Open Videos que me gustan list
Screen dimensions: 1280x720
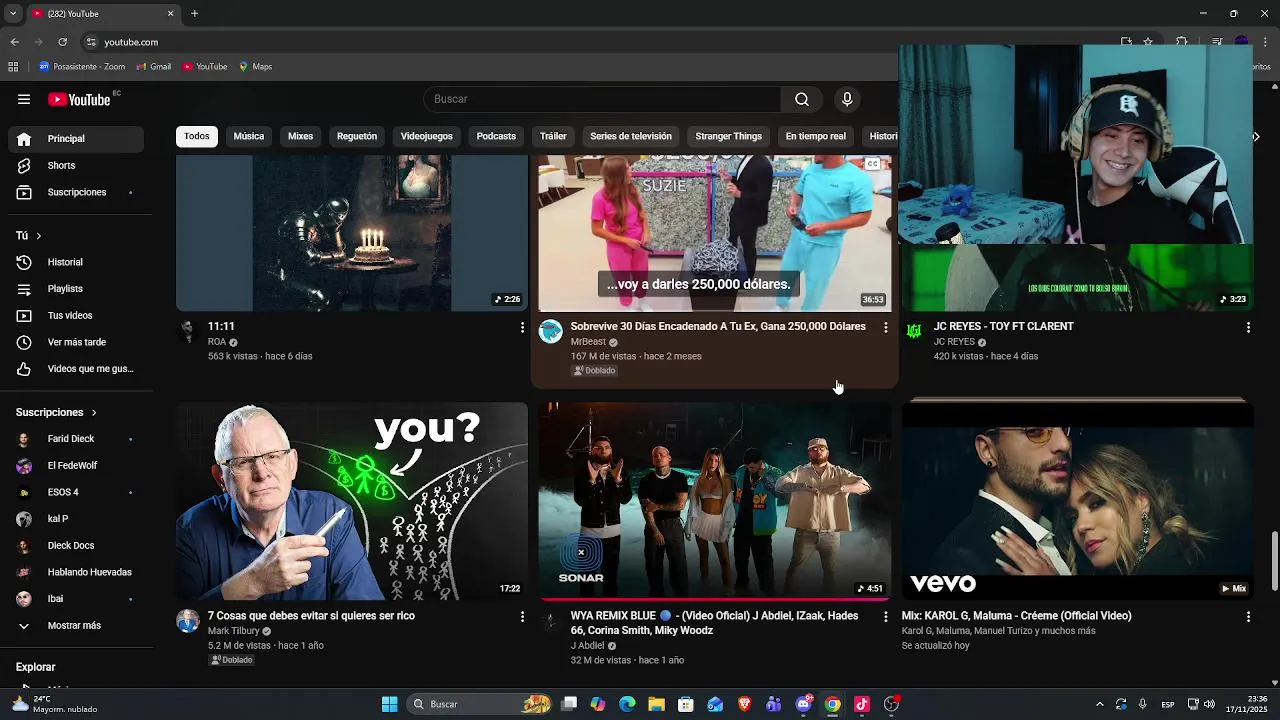tap(77, 369)
